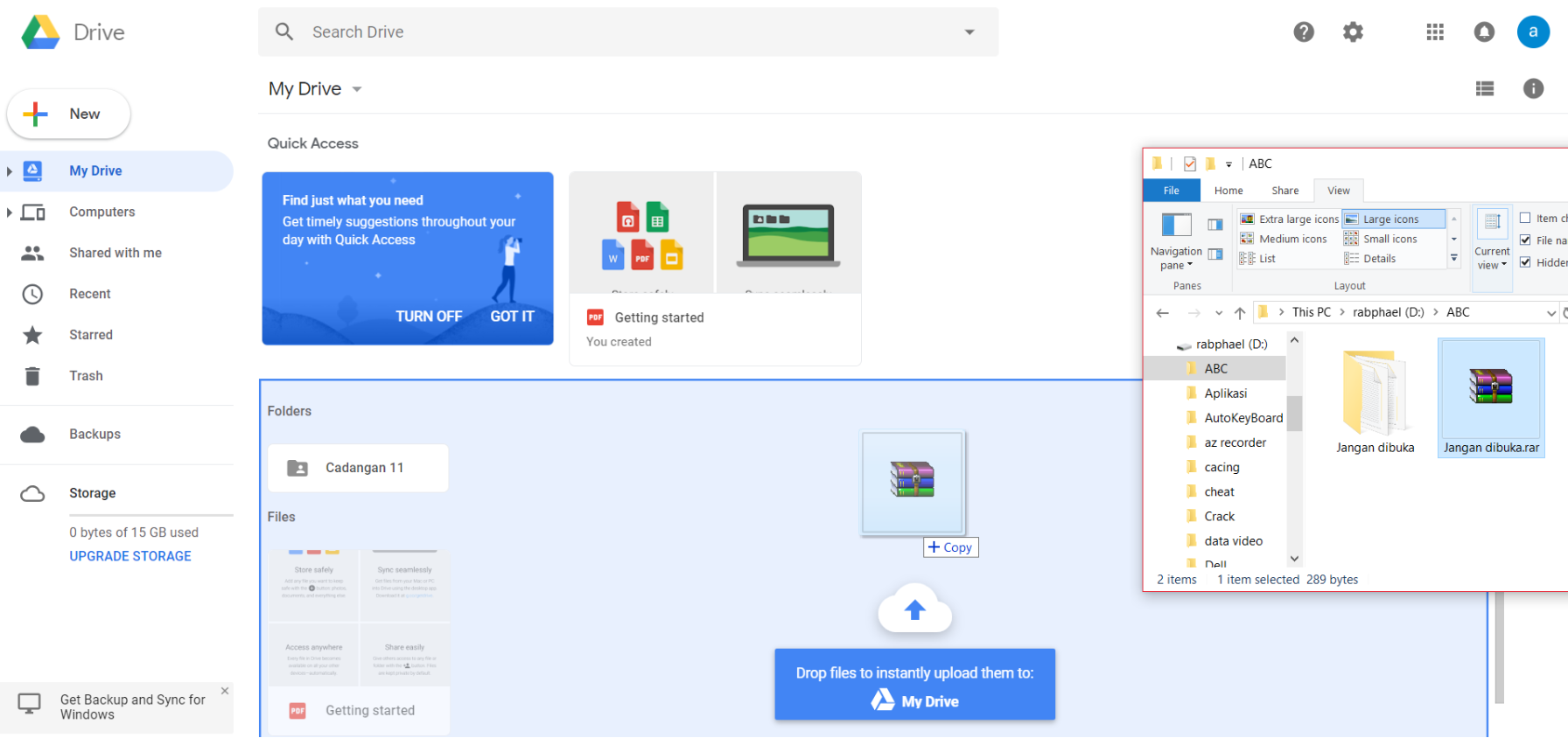Open Storage section
The height and width of the screenshot is (738, 1568).
click(93, 493)
